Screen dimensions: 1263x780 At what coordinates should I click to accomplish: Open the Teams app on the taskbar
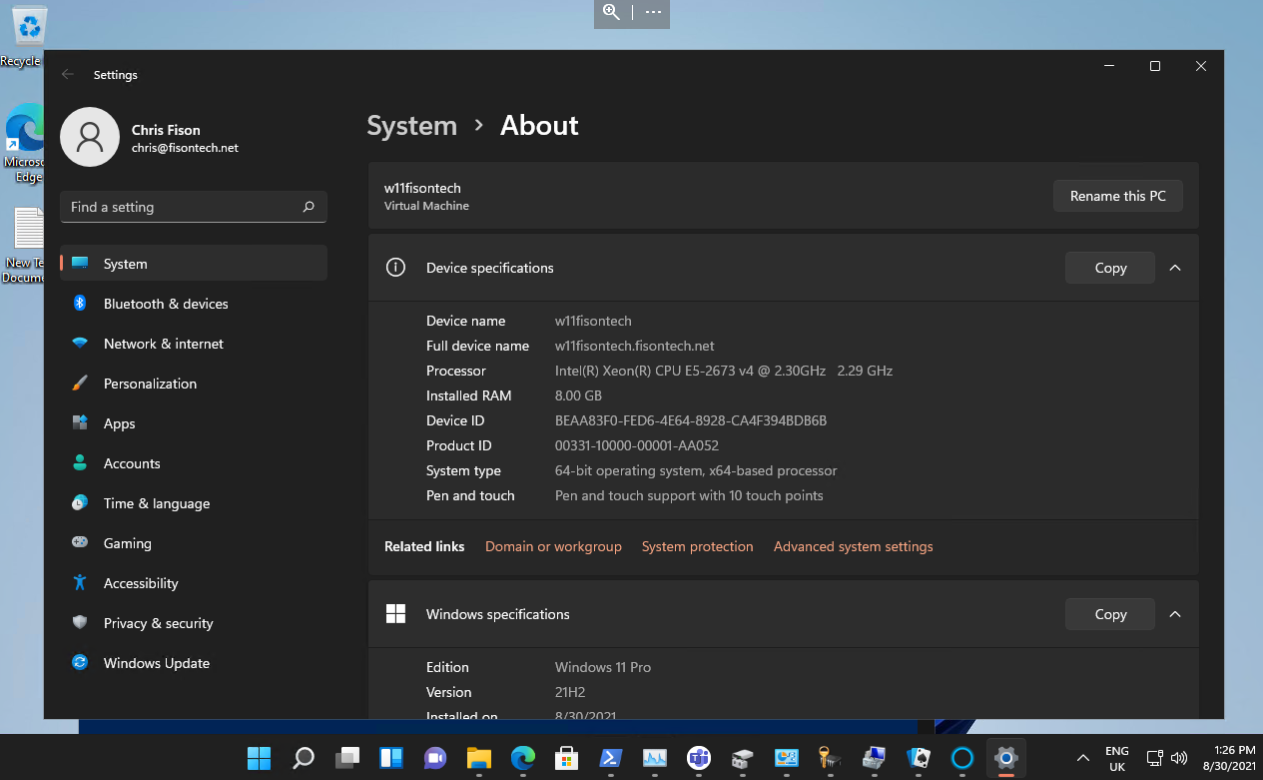coord(699,758)
